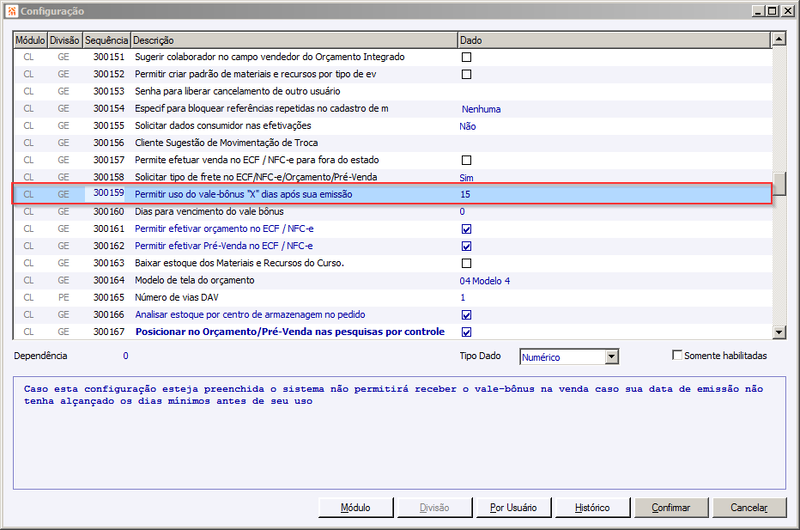Click value 0 for Dias para vencimento
Image resolution: width=800 pixels, height=530 pixels.
pos(462,212)
